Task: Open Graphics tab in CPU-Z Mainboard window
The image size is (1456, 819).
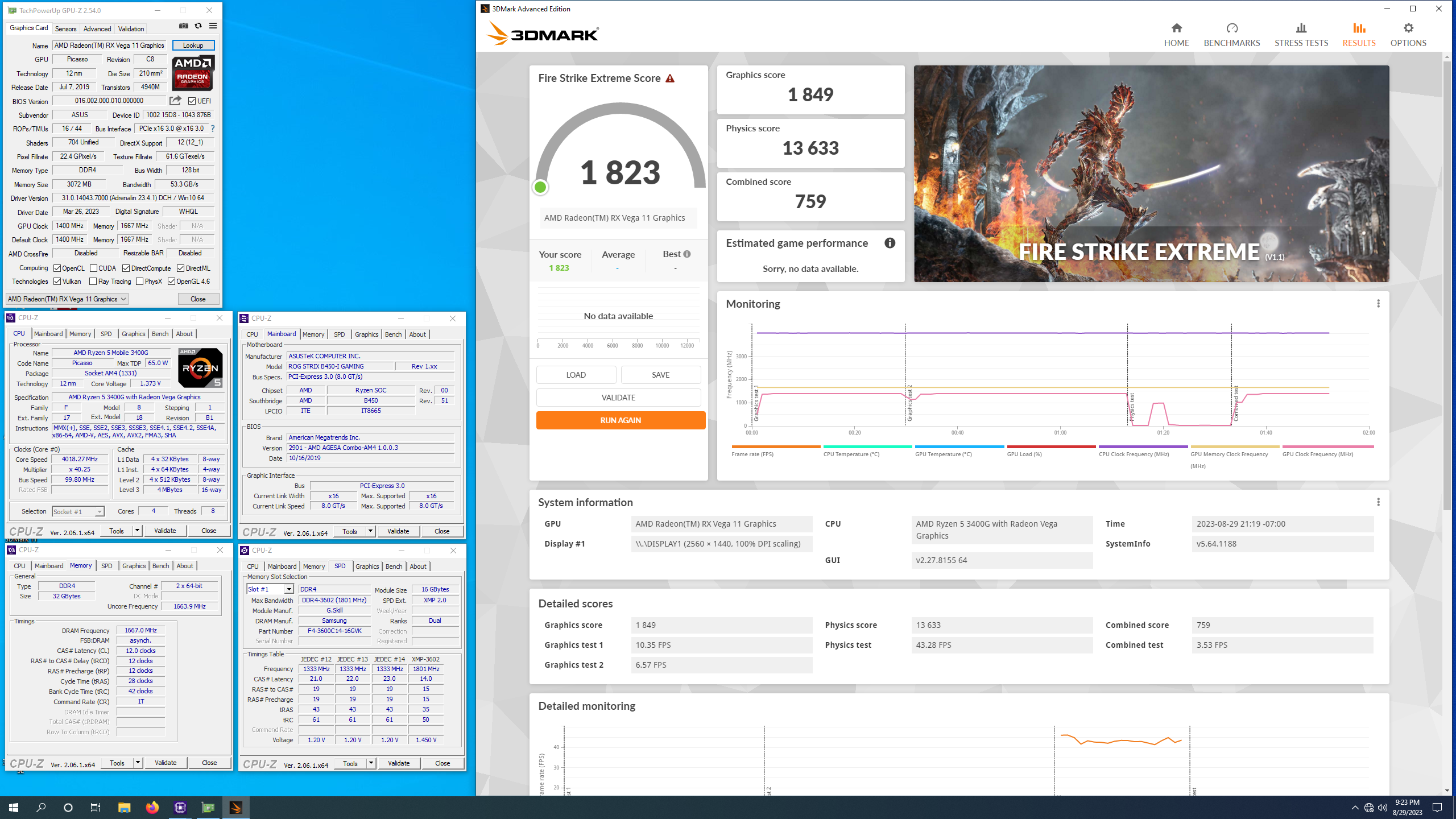Action: [x=366, y=334]
